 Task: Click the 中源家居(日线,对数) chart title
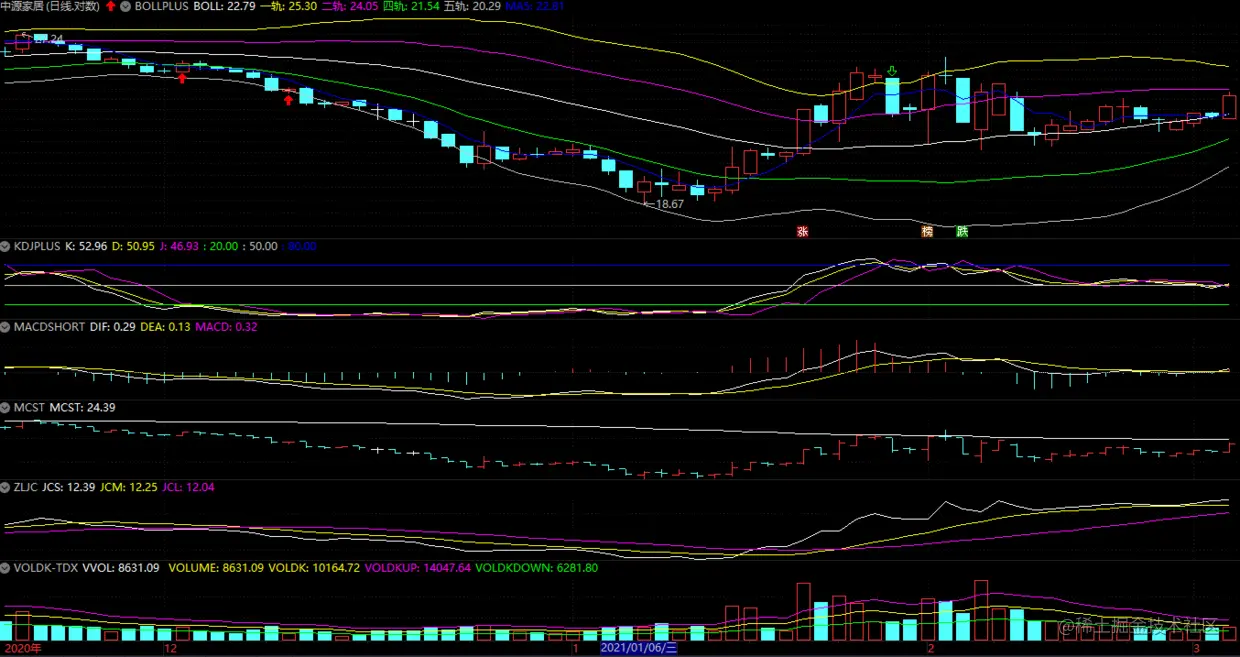(50, 6)
